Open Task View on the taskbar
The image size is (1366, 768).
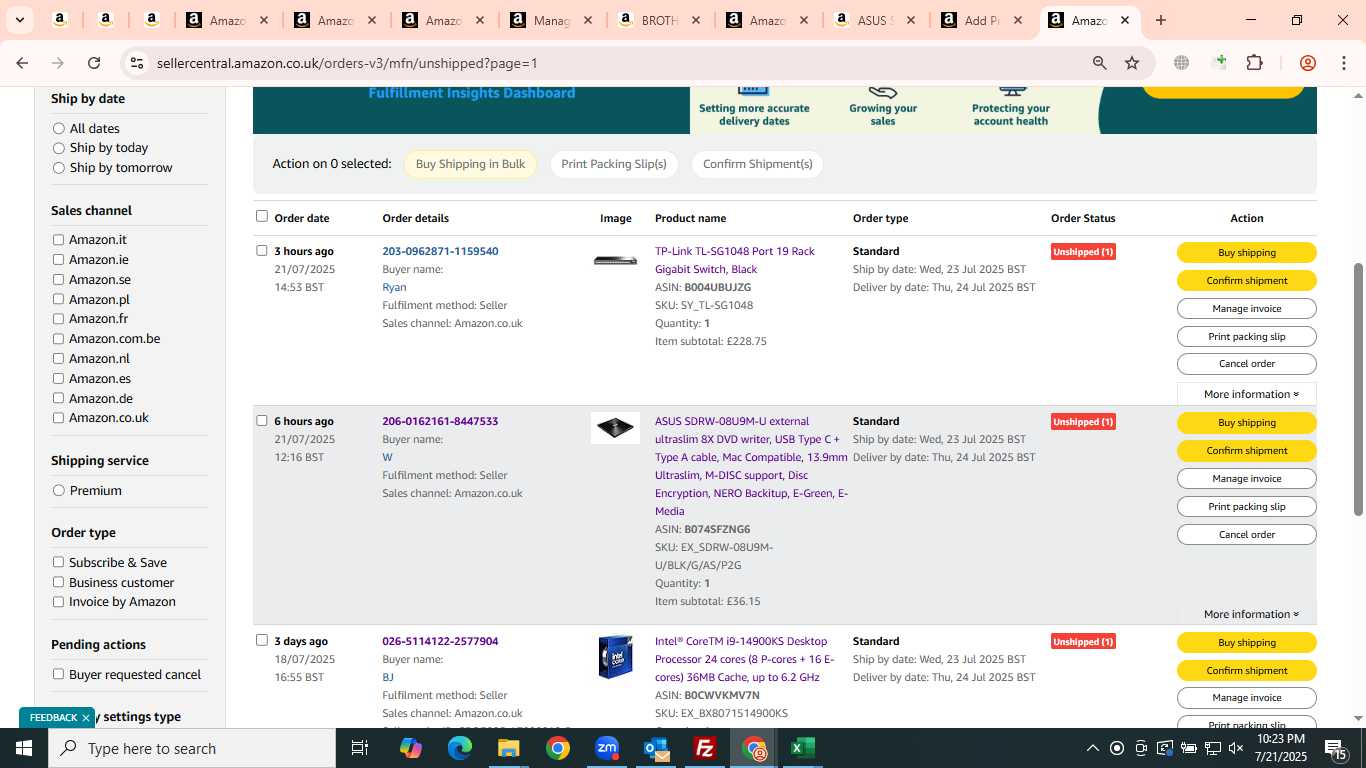360,748
